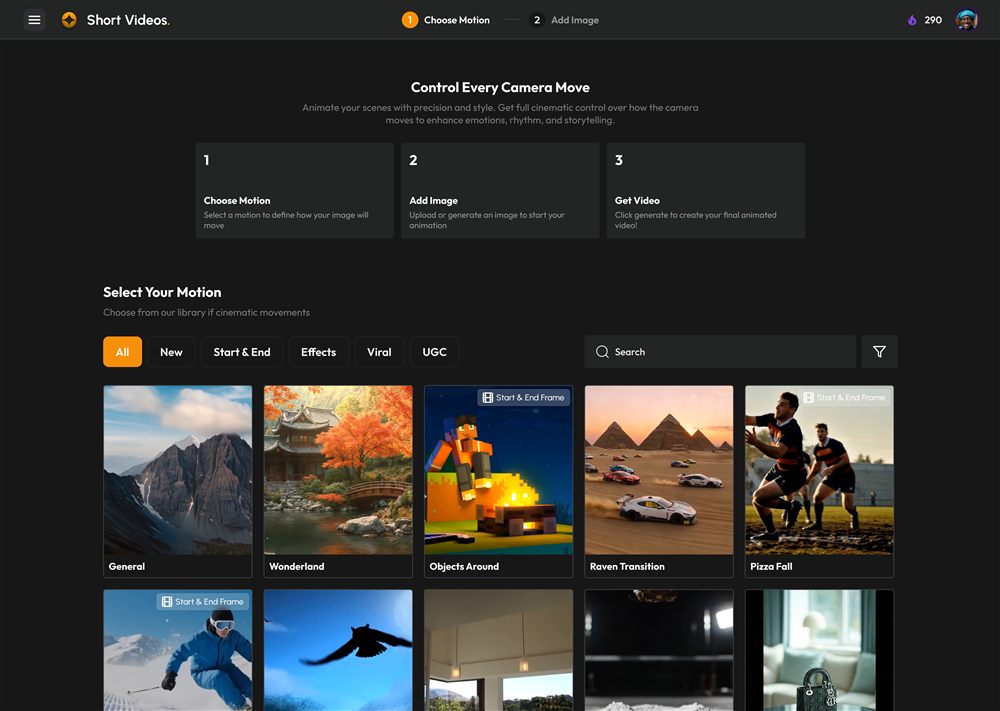The height and width of the screenshot is (711, 1000).
Task: Click the 'Control Every Camera Move' heading
Action: pyautogui.click(x=500, y=87)
